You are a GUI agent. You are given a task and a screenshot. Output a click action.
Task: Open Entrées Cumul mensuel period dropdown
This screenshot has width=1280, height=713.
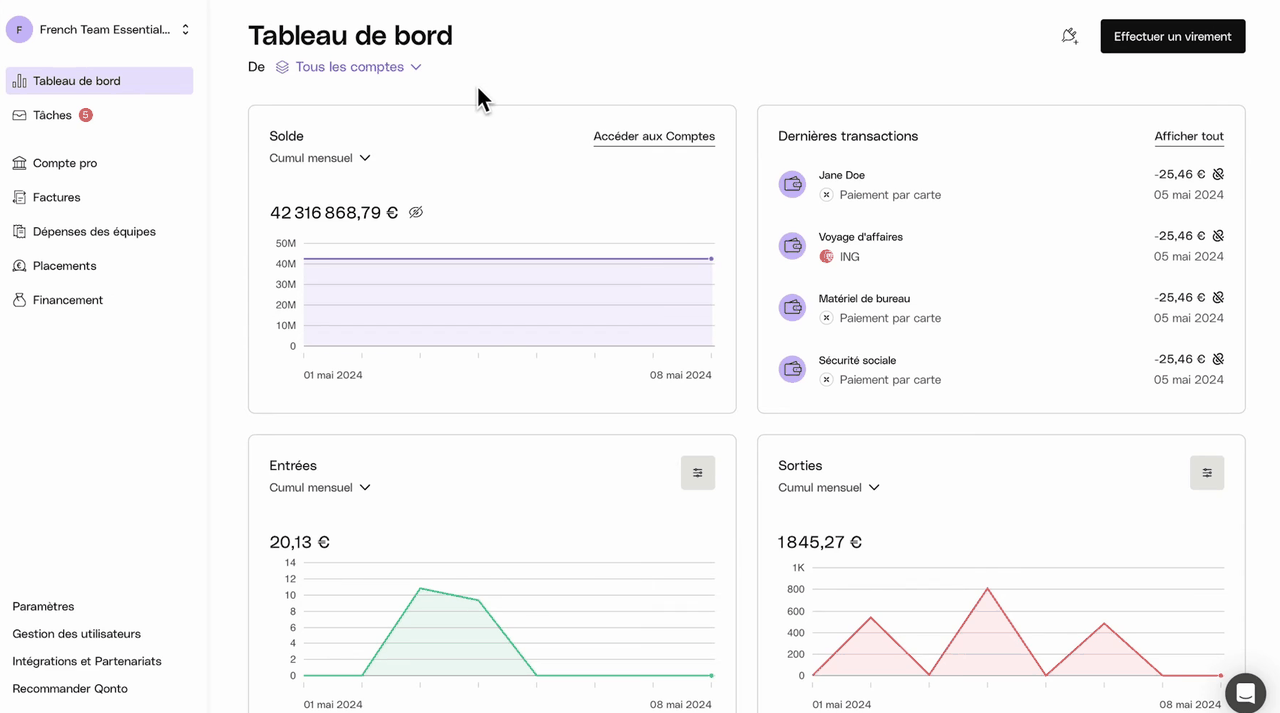point(320,488)
